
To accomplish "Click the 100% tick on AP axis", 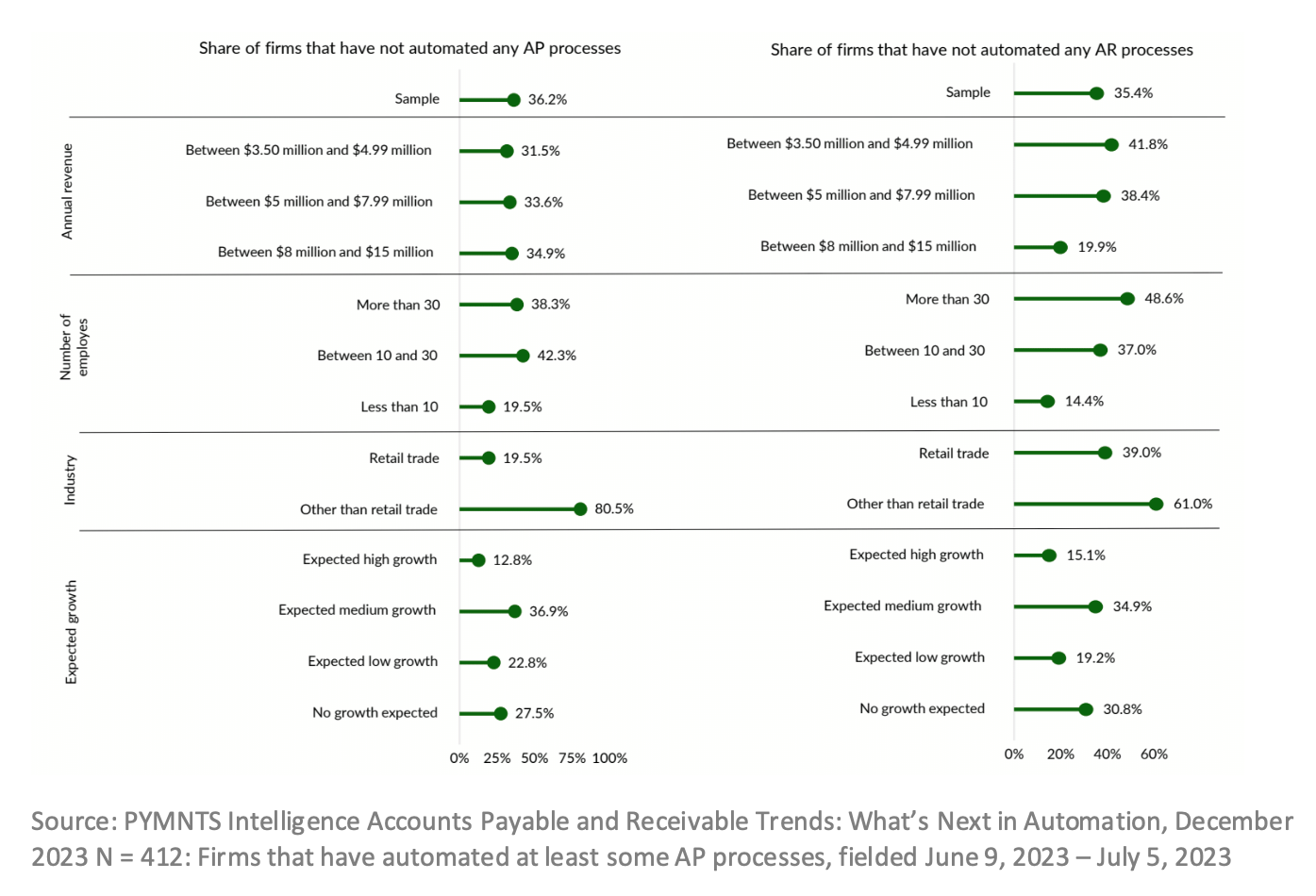I will pyautogui.click(x=609, y=758).
